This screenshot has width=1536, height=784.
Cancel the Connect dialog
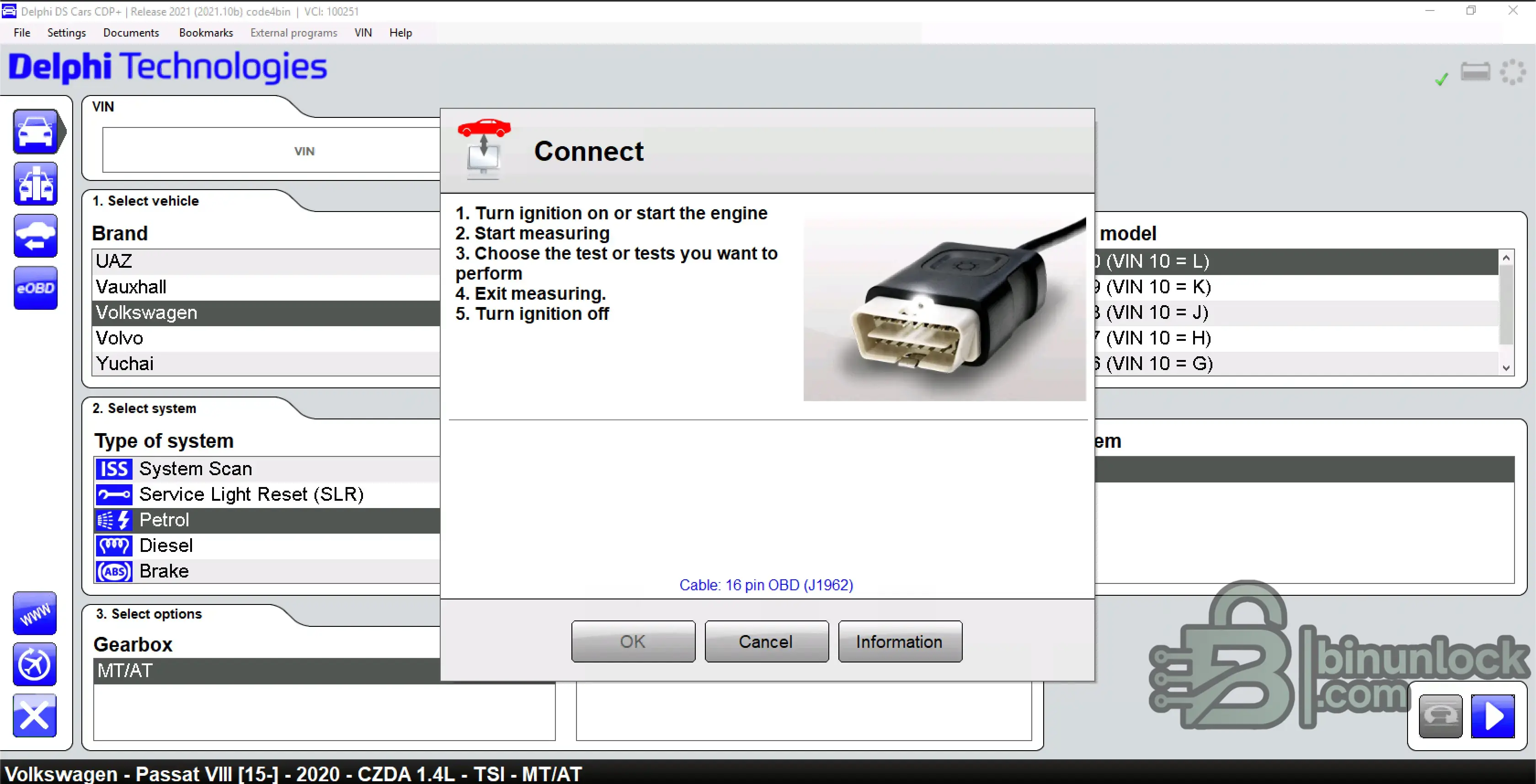point(767,641)
